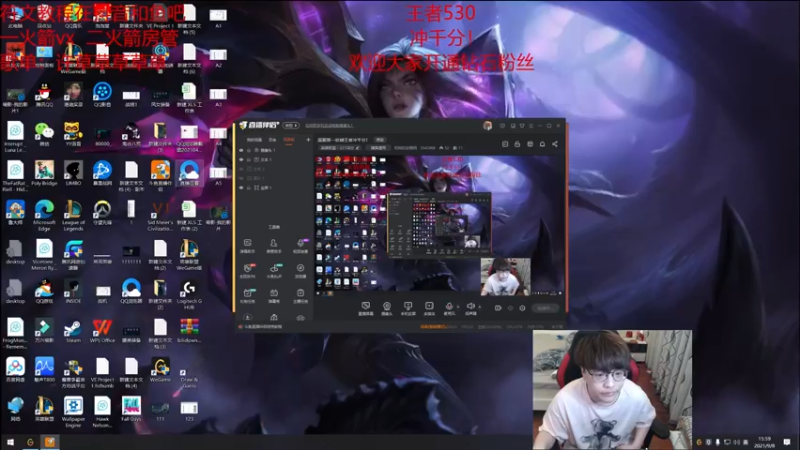Open Logitech G HUB desktop shortcut
The image size is (800, 450).
point(189,295)
